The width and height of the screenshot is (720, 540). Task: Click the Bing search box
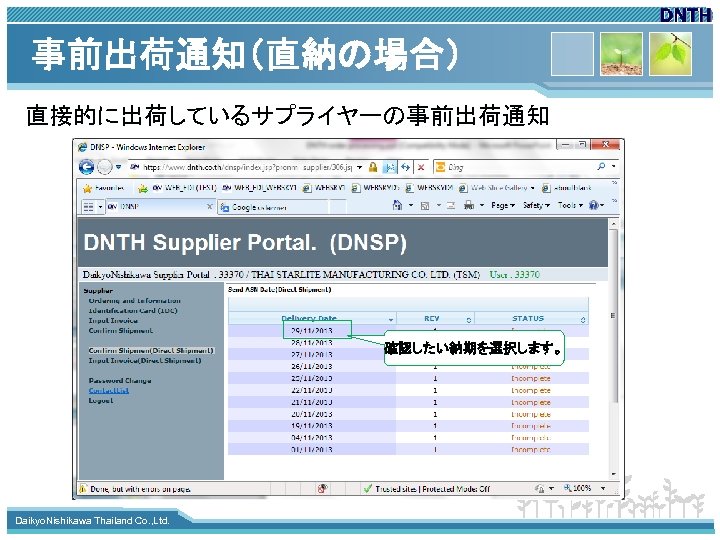(514, 167)
